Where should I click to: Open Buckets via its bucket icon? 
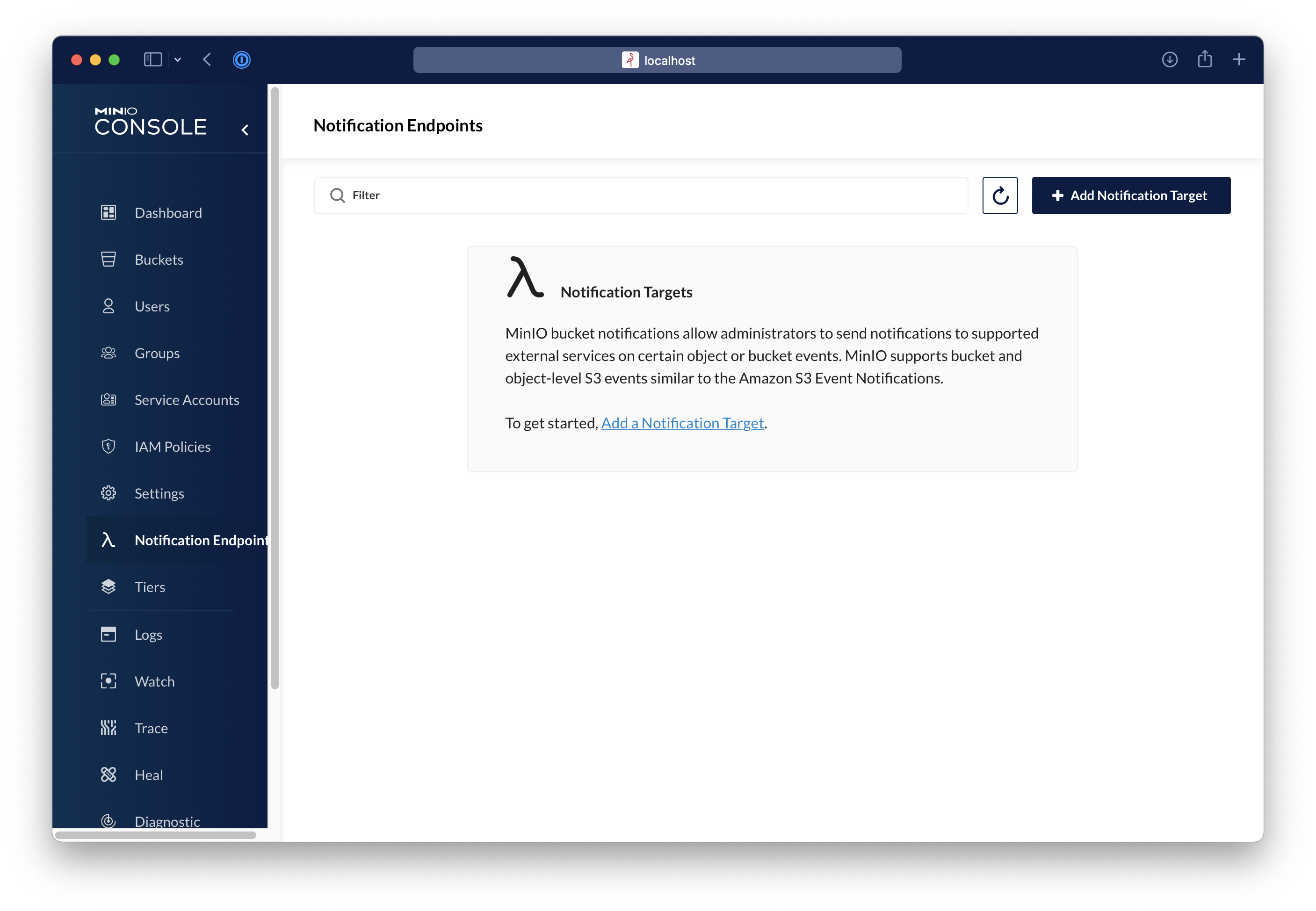[108, 260]
